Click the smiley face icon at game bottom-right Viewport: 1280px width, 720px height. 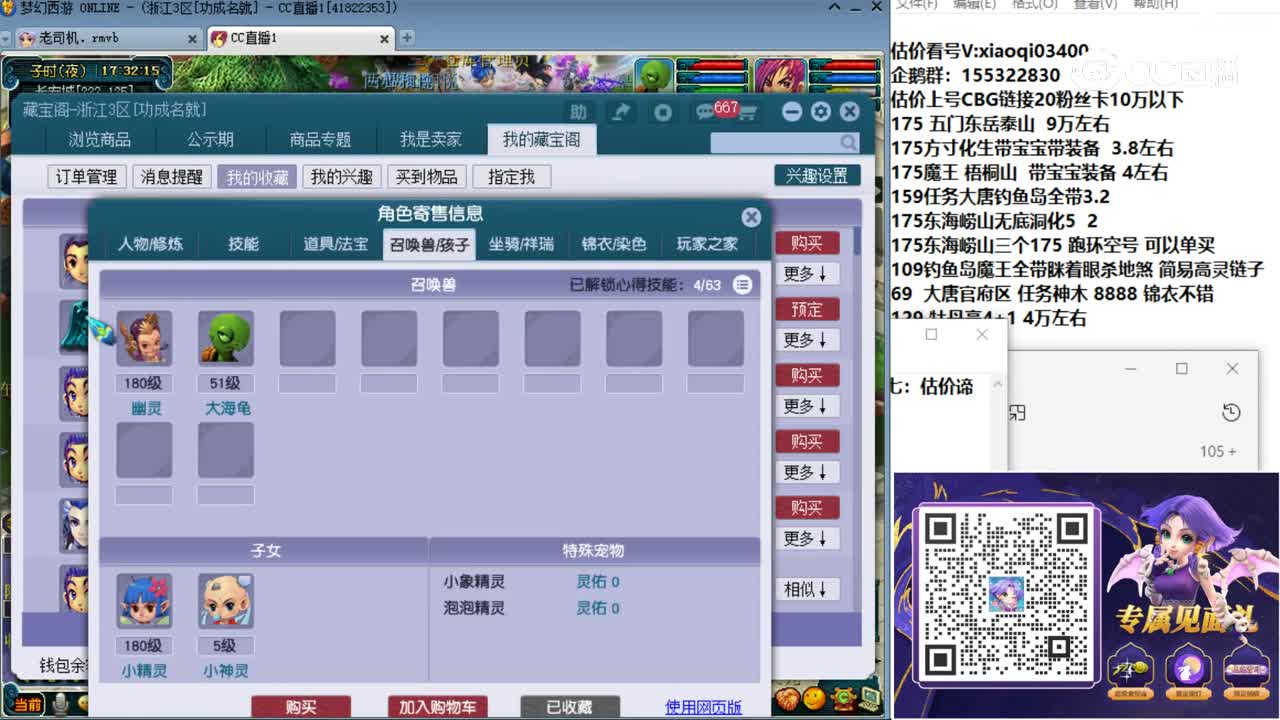coord(815,697)
